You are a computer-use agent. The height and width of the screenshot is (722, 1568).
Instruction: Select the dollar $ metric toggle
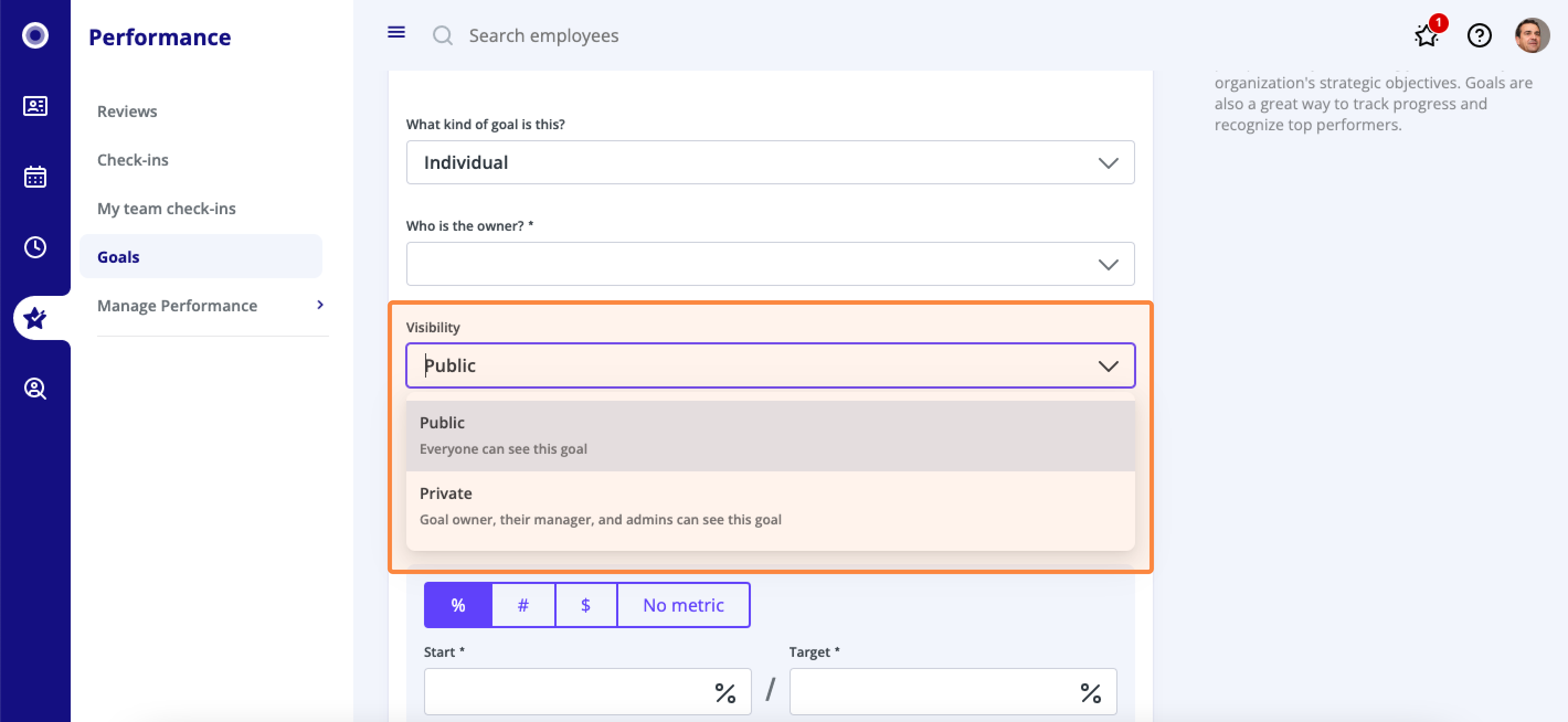[x=586, y=605]
